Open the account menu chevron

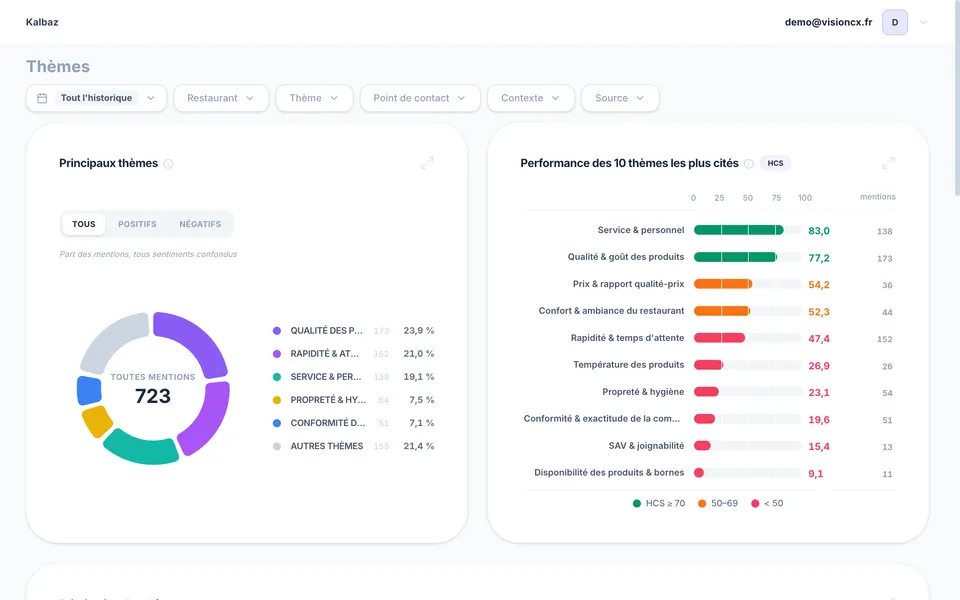pyautogui.click(x=923, y=23)
